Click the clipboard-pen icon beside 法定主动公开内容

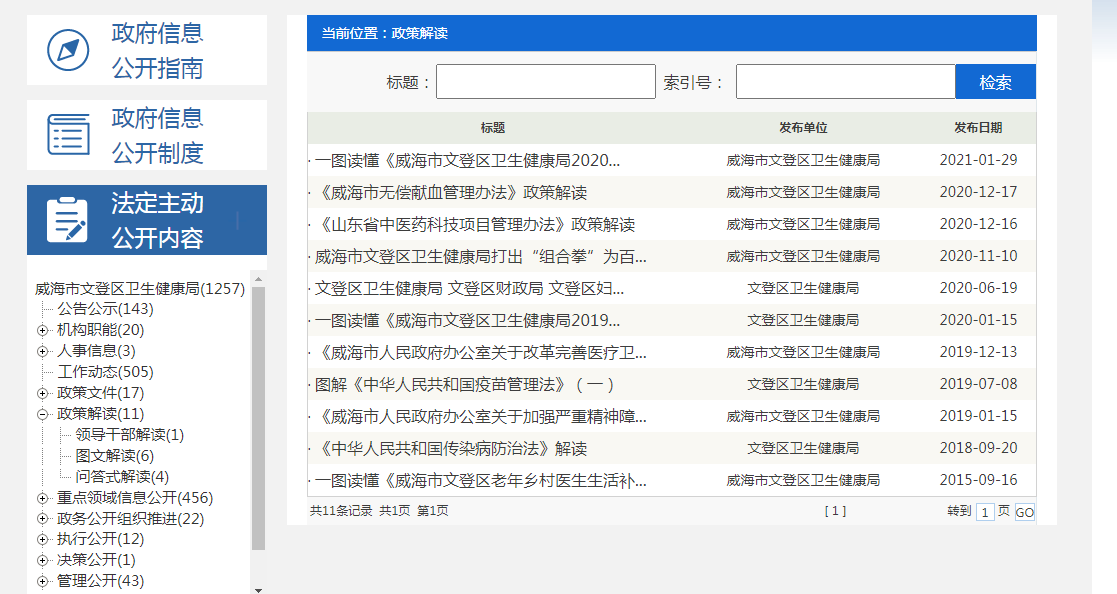coord(67,219)
